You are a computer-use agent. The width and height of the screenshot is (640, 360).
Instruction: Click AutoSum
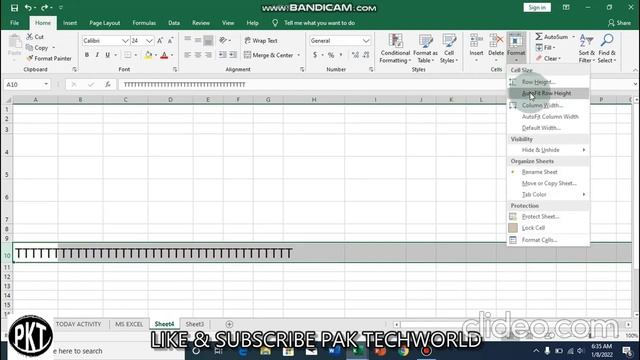click(x=552, y=37)
